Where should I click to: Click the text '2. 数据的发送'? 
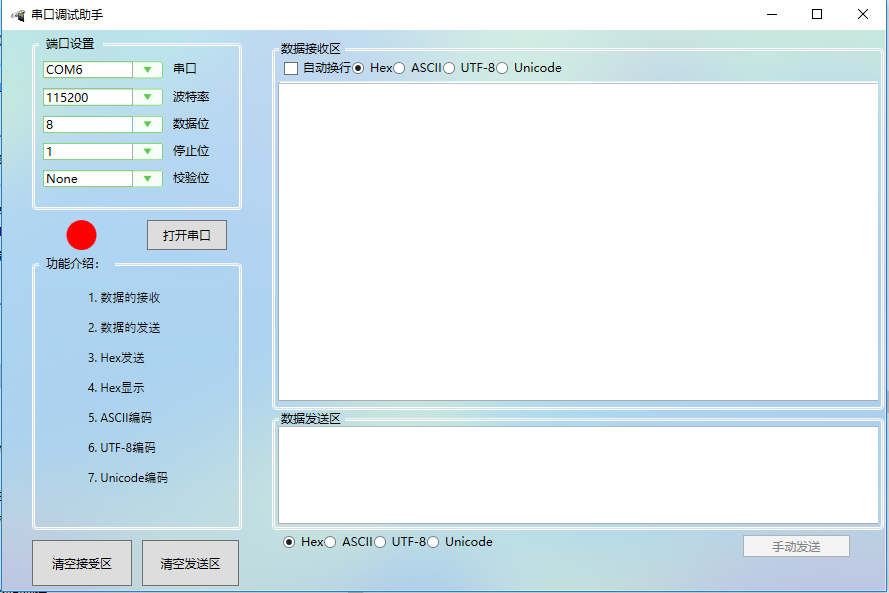click(124, 328)
